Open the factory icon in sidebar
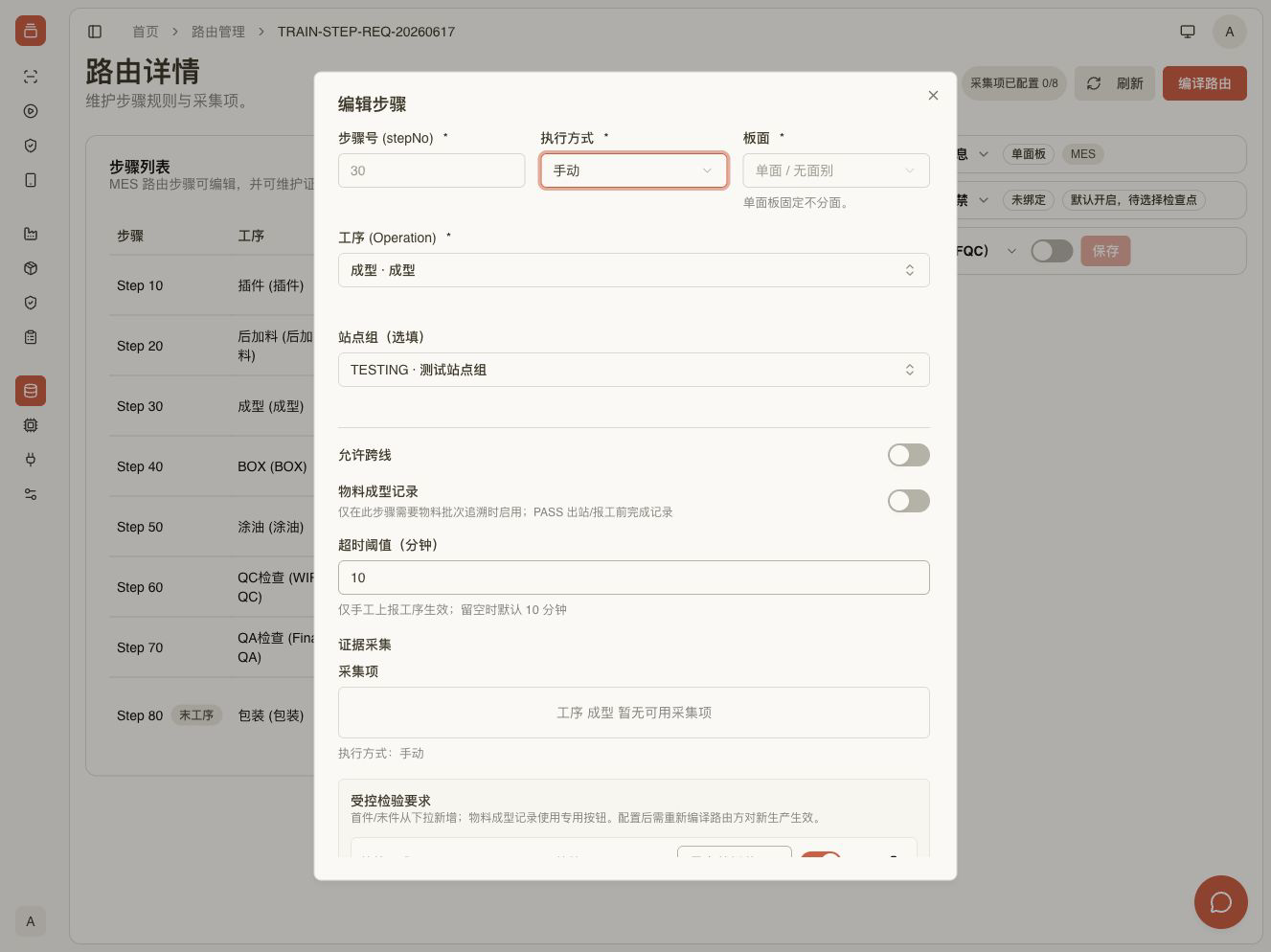Viewport: 1271px width, 952px height. (x=31, y=234)
